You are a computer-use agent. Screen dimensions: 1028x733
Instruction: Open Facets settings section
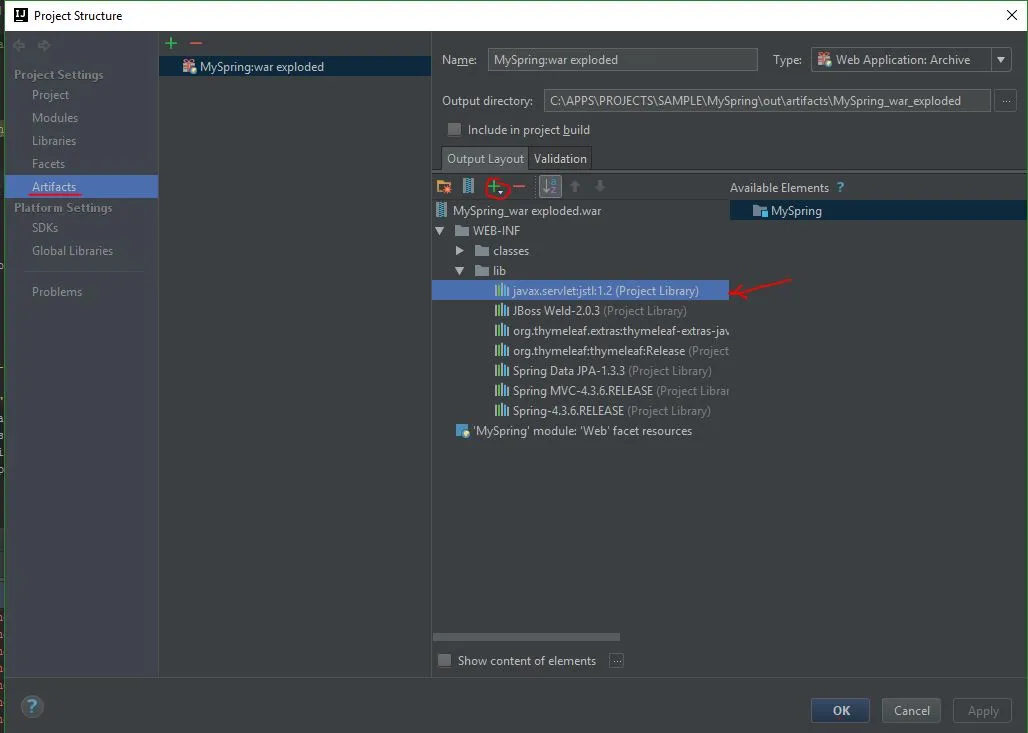pos(49,164)
